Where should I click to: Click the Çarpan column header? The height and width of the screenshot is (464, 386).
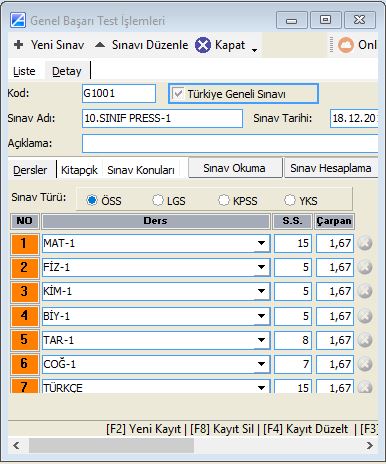334,221
